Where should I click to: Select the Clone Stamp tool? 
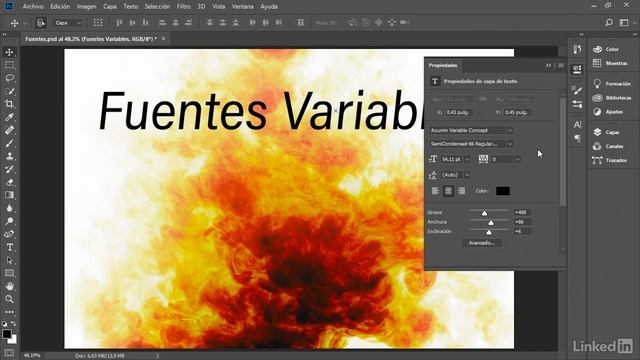(9, 156)
